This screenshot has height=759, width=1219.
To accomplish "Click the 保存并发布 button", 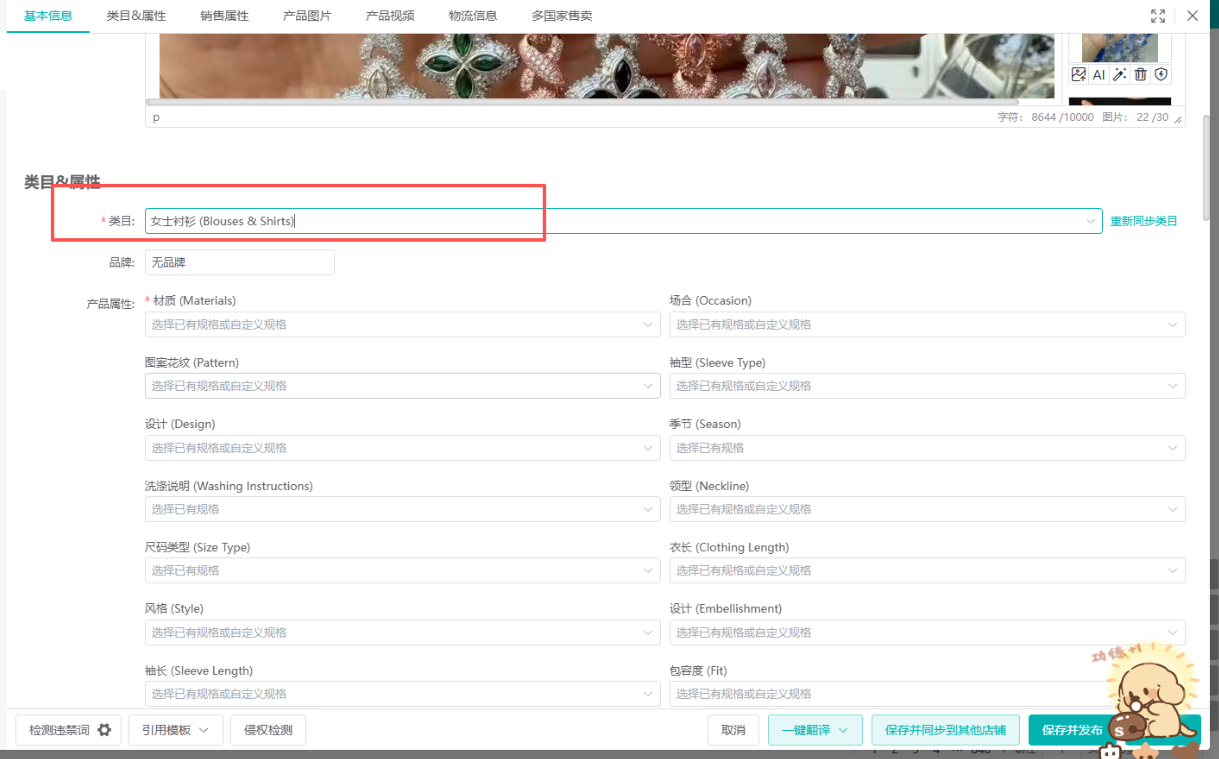I will (1072, 730).
